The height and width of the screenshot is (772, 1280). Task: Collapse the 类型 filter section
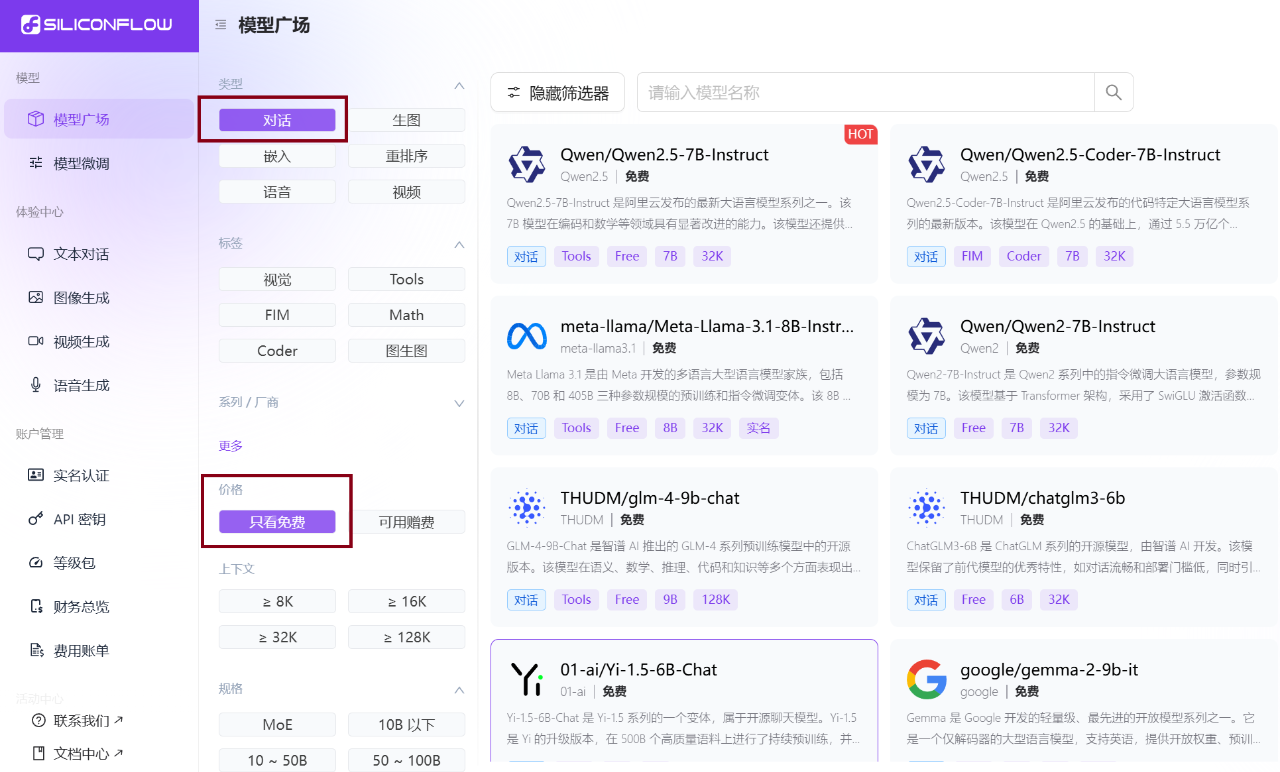click(x=459, y=85)
